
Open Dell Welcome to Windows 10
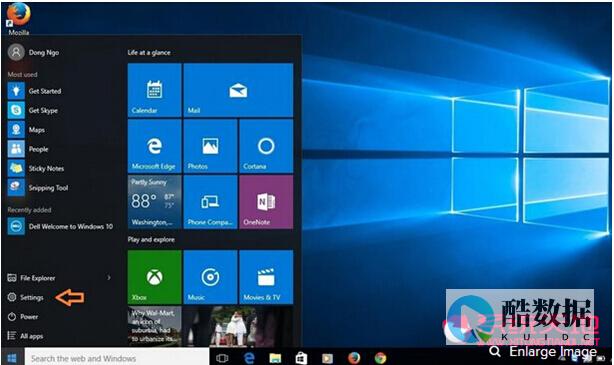(60, 226)
